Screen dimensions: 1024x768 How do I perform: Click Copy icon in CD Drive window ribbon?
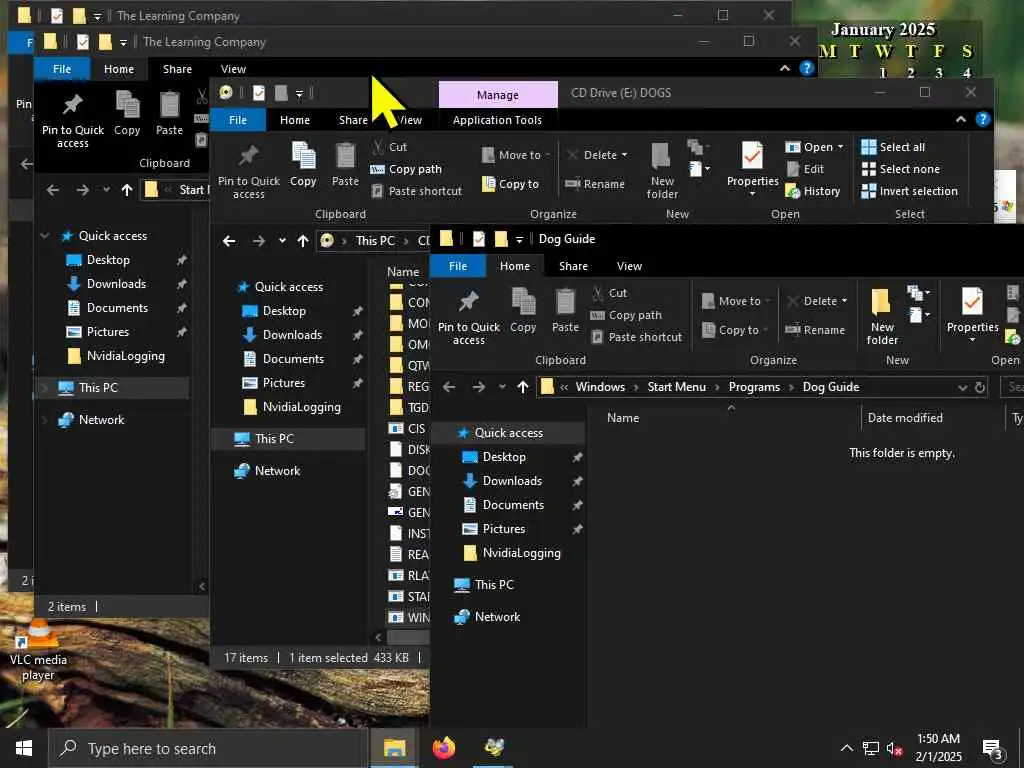point(303,165)
